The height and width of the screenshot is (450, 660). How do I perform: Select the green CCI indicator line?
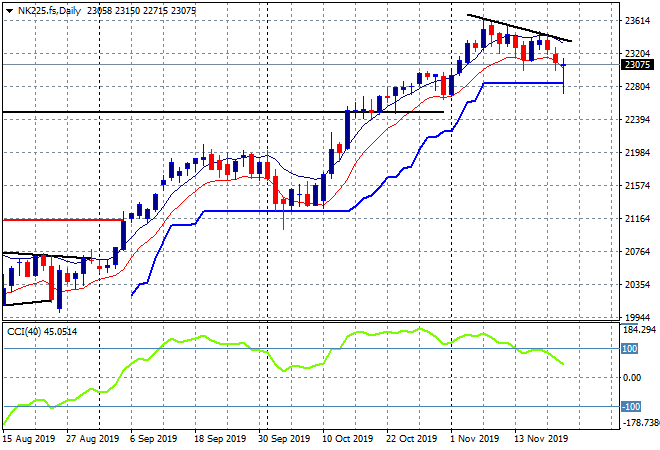click(282, 370)
